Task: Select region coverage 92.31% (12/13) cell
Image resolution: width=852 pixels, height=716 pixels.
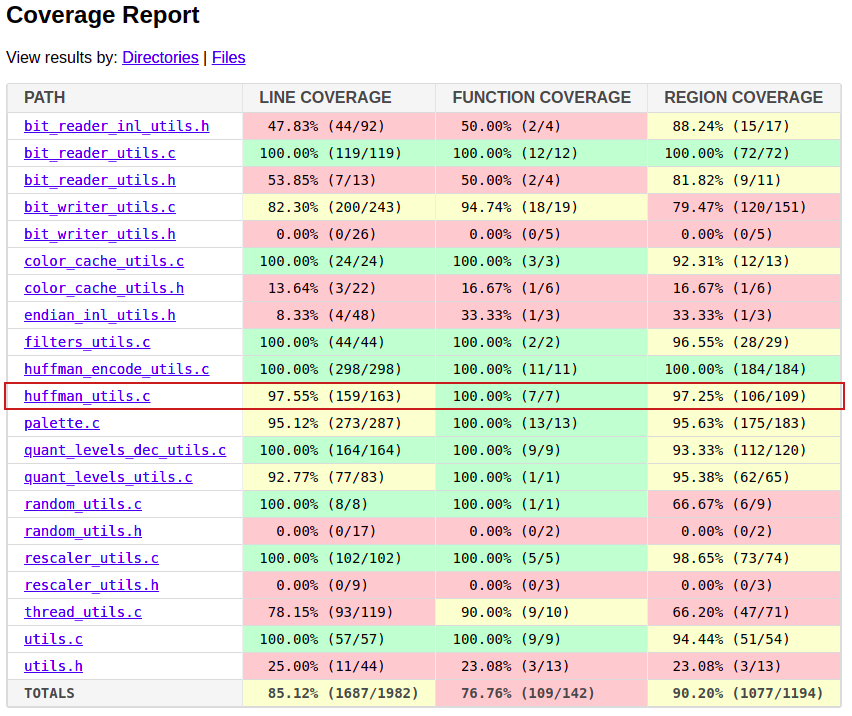Action: click(744, 261)
